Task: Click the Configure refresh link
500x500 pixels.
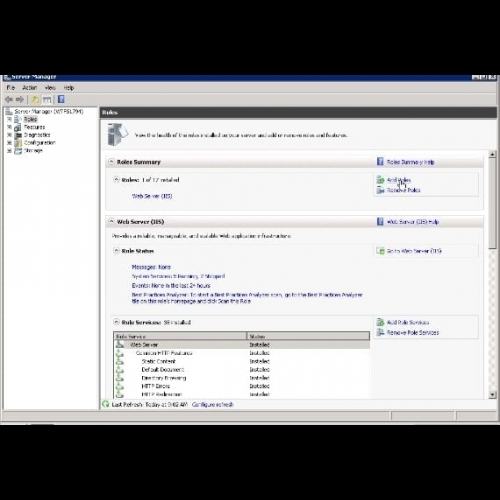Action: coord(212,404)
